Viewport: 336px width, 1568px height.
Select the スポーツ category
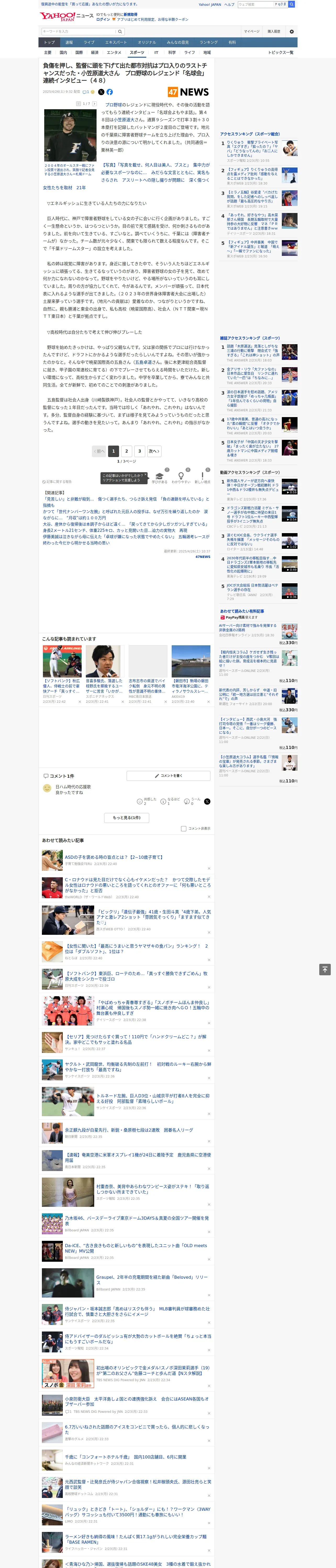(x=137, y=53)
